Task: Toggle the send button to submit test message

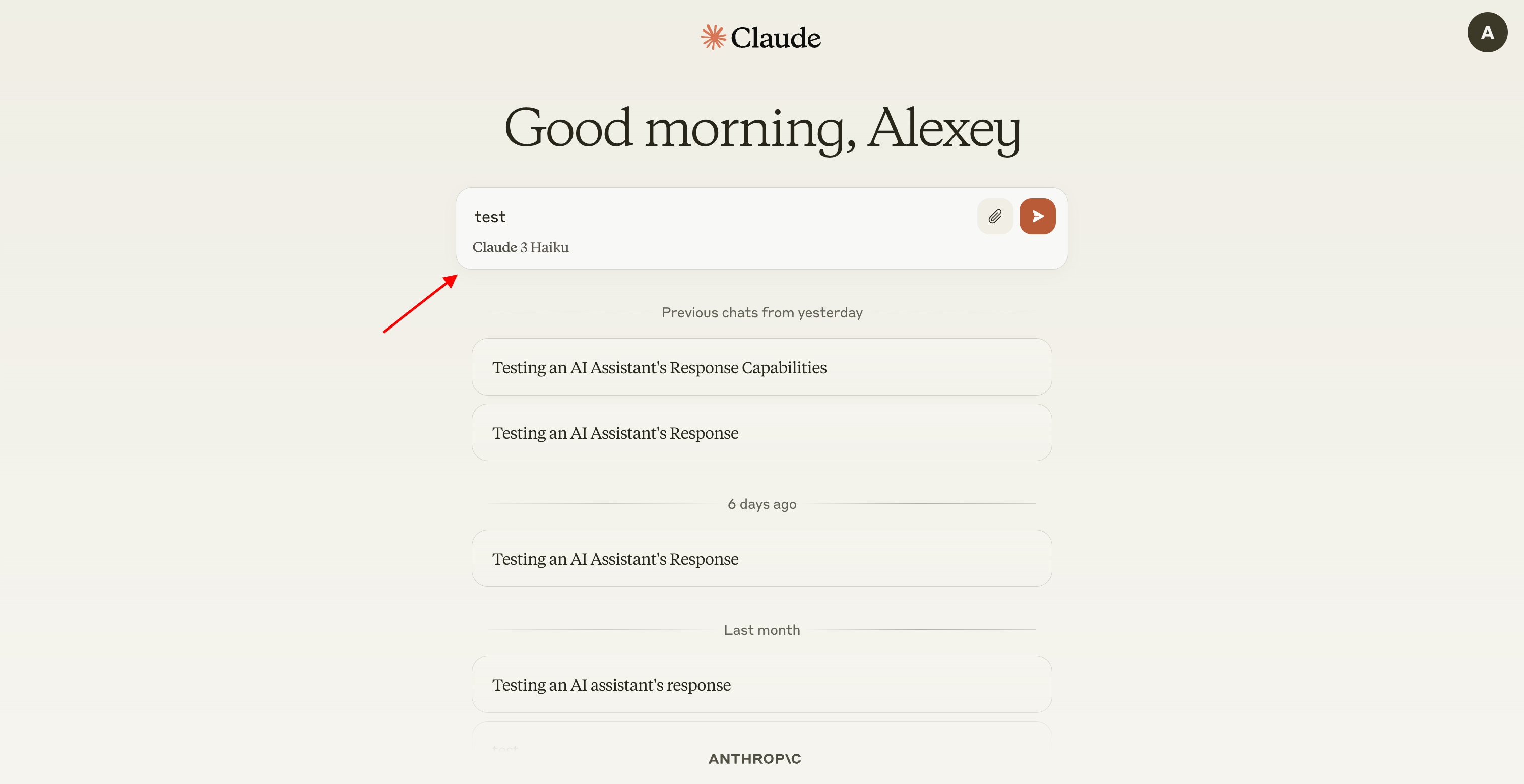Action: (x=1037, y=216)
